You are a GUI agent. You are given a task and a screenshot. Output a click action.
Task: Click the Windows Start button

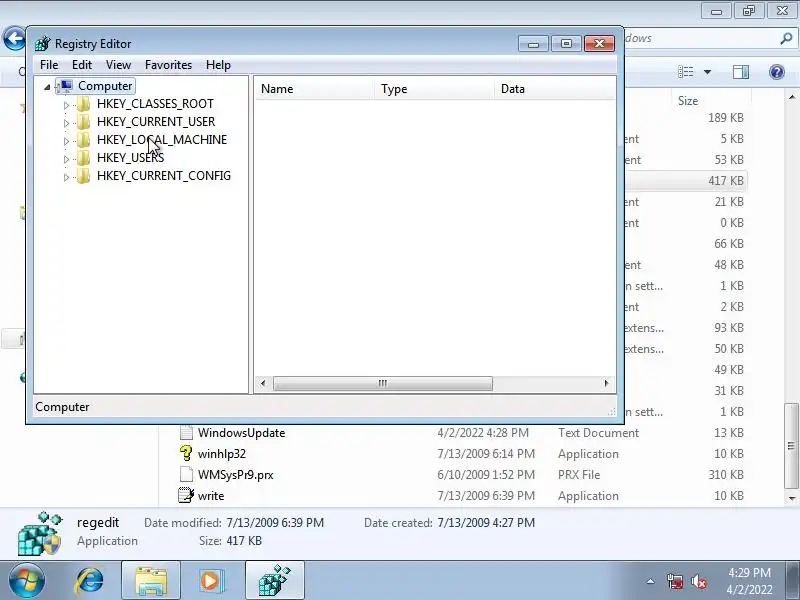26,581
